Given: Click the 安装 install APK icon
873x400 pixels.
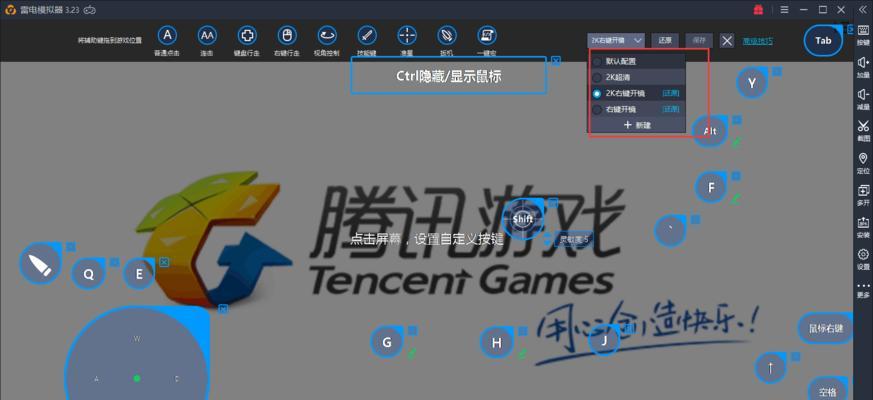Looking at the screenshot, I should pos(863,227).
